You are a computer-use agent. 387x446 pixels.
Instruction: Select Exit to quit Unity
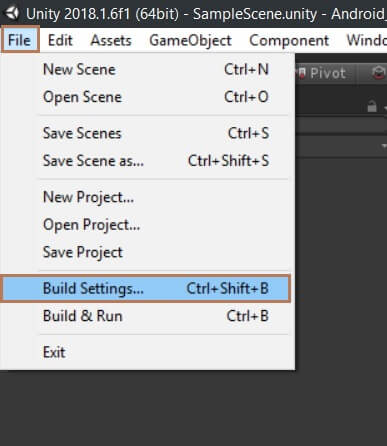click(148, 352)
